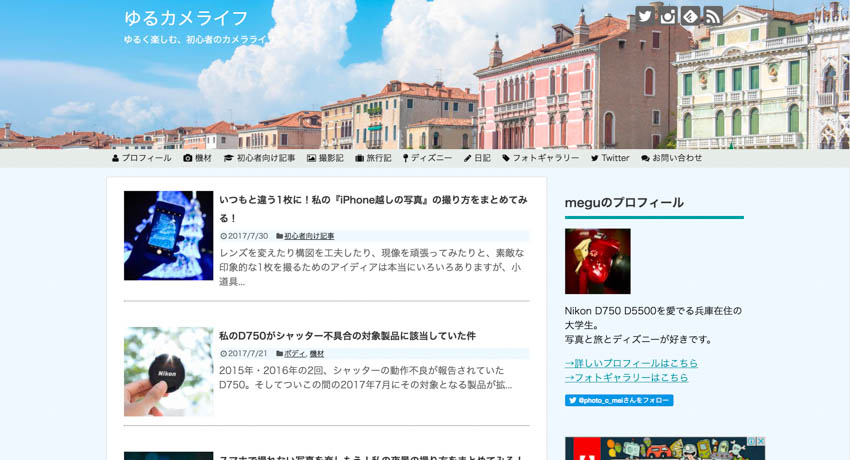The width and height of the screenshot is (850, 460).
Task: Open the 機材 menu item
Action: pyautogui.click(x=197, y=158)
